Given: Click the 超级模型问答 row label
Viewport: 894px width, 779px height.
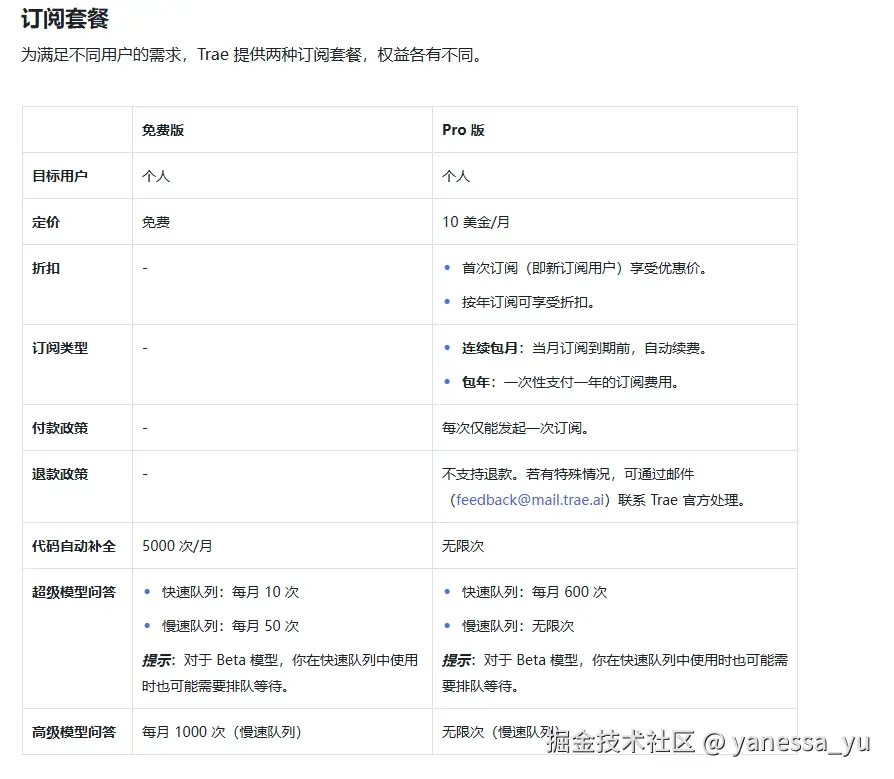Looking at the screenshot, I should (74, 592).
